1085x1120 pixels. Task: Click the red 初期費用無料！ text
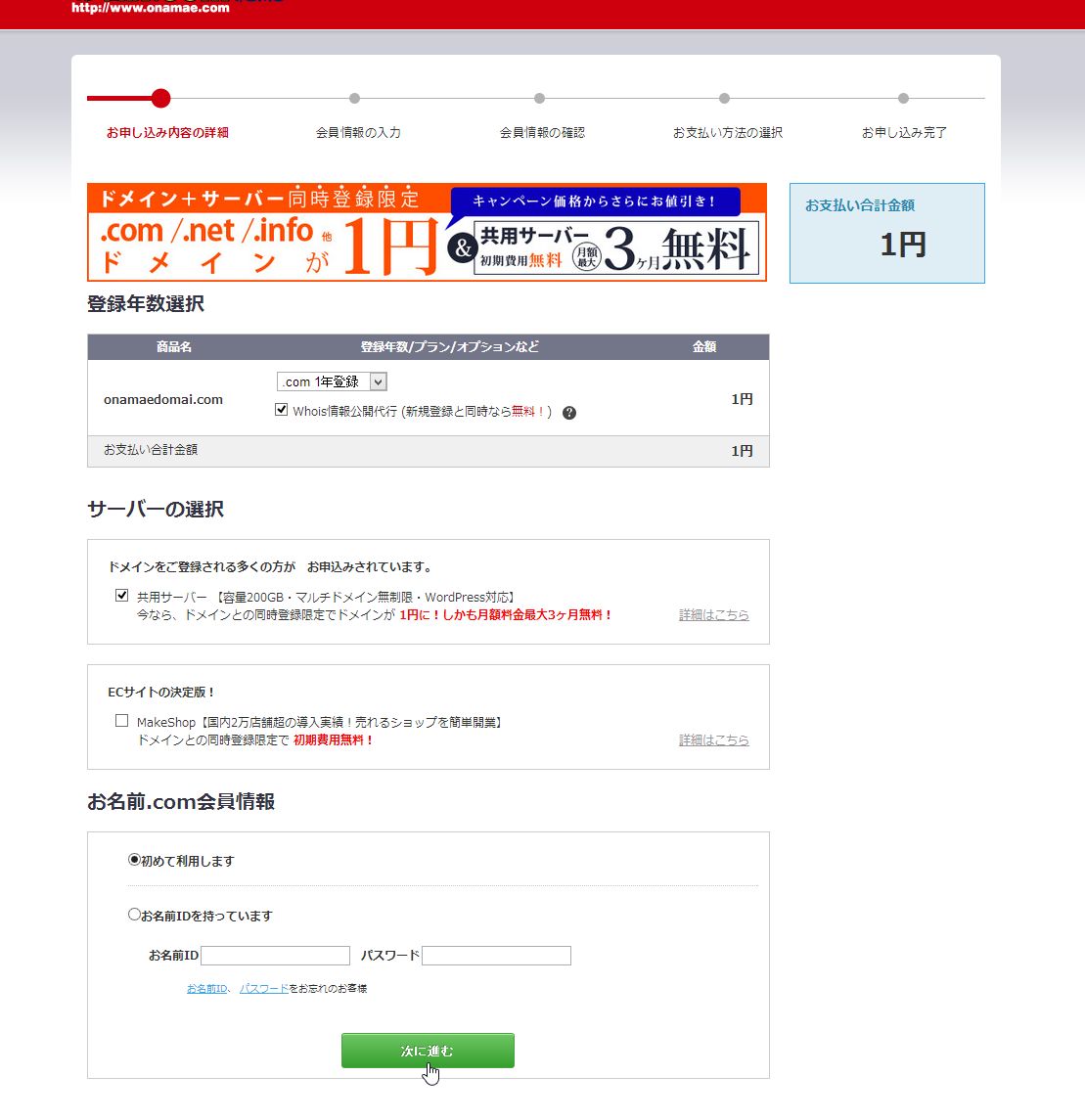(x=333, y=740)
